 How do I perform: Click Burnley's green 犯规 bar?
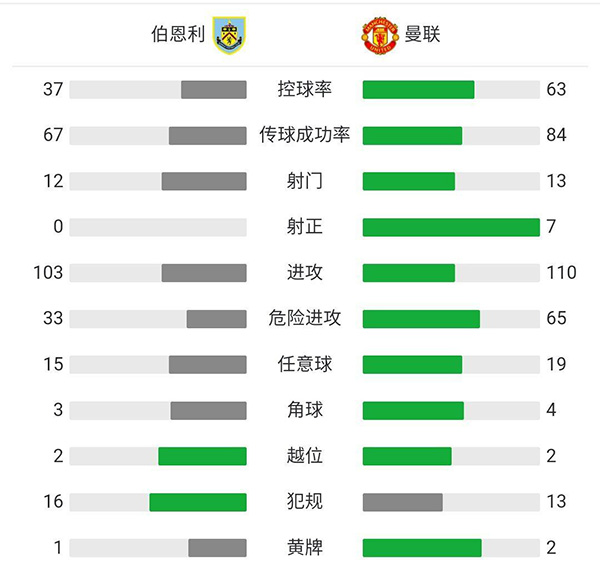[198, 502]
